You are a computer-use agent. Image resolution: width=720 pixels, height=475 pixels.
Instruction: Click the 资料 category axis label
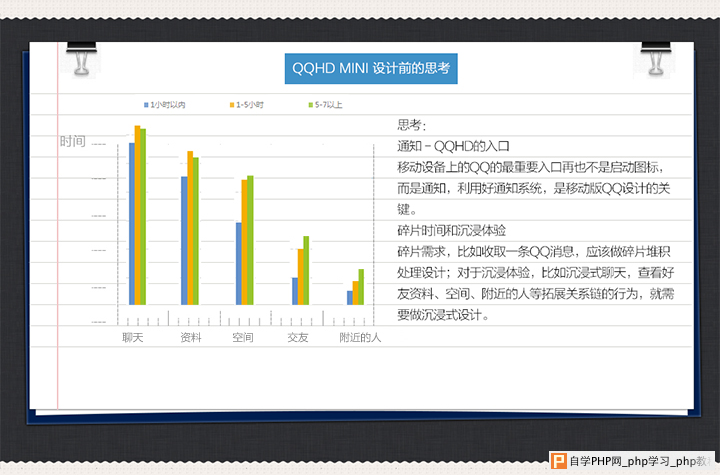(x=190, y=338)
